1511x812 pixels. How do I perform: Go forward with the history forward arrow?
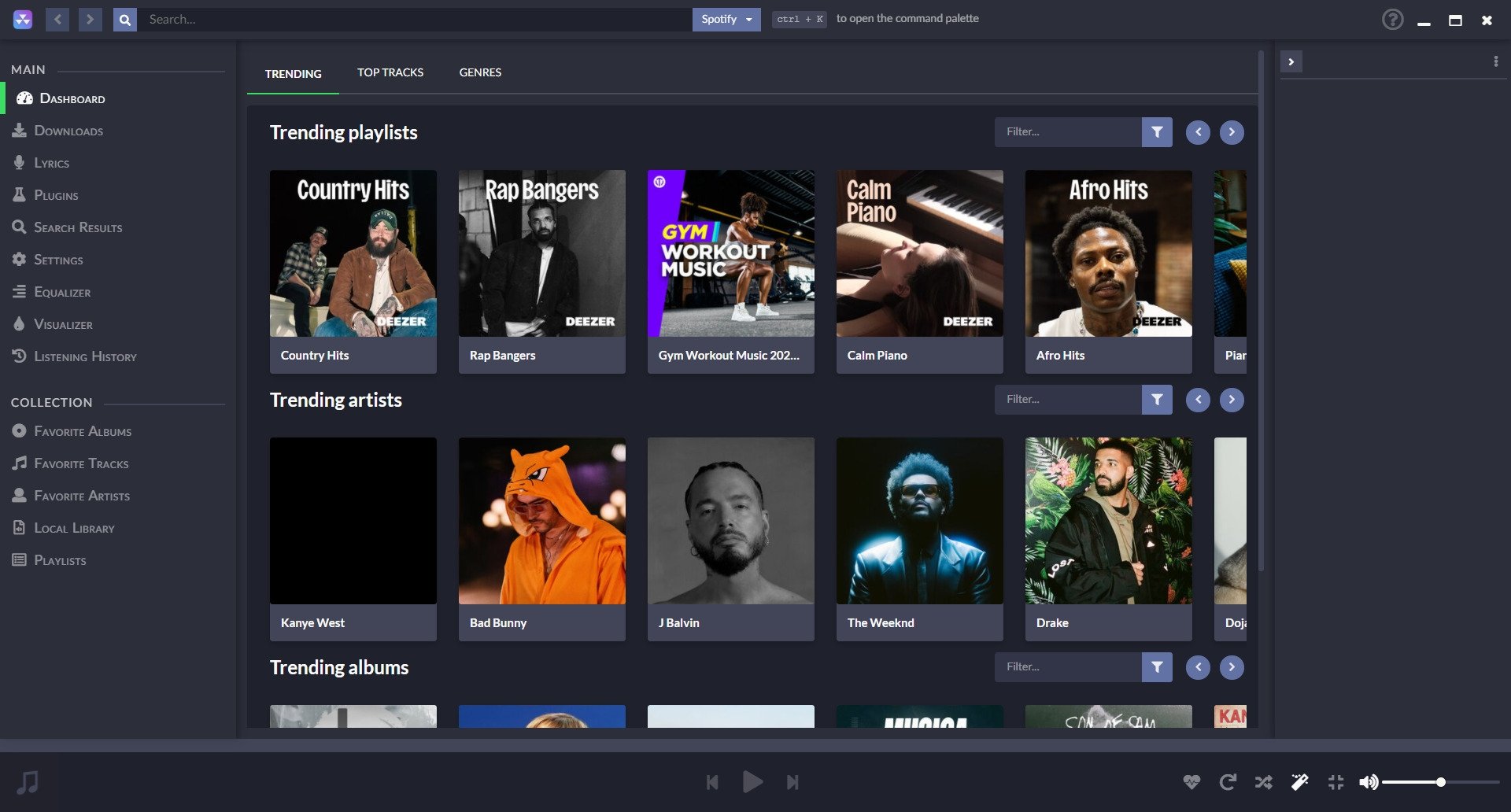pos(91,19)
